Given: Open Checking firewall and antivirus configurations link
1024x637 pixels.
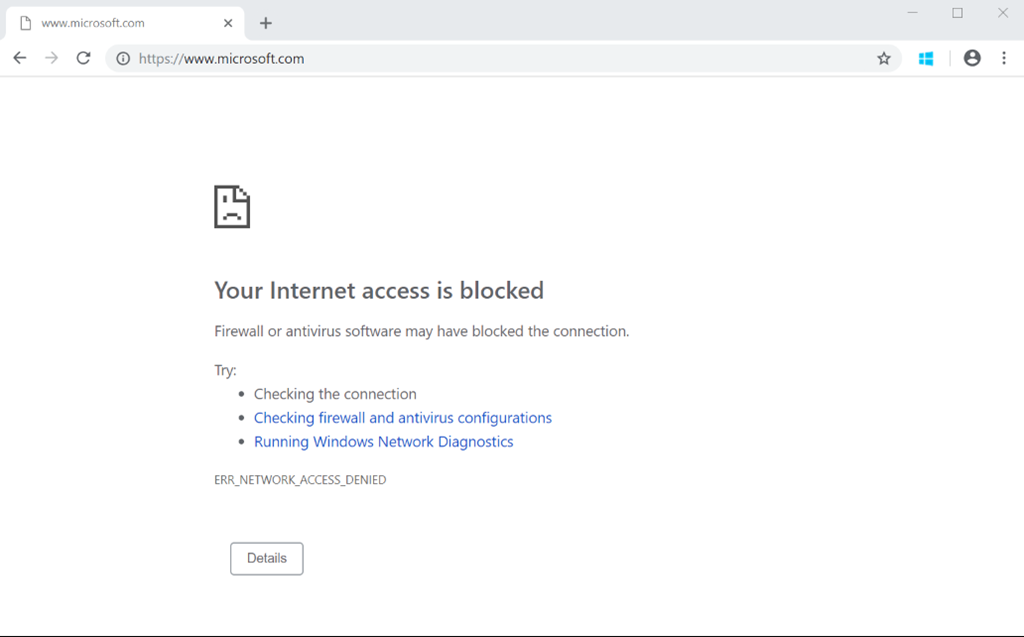Looking at the screenshot, I should [x=403, y=418].
